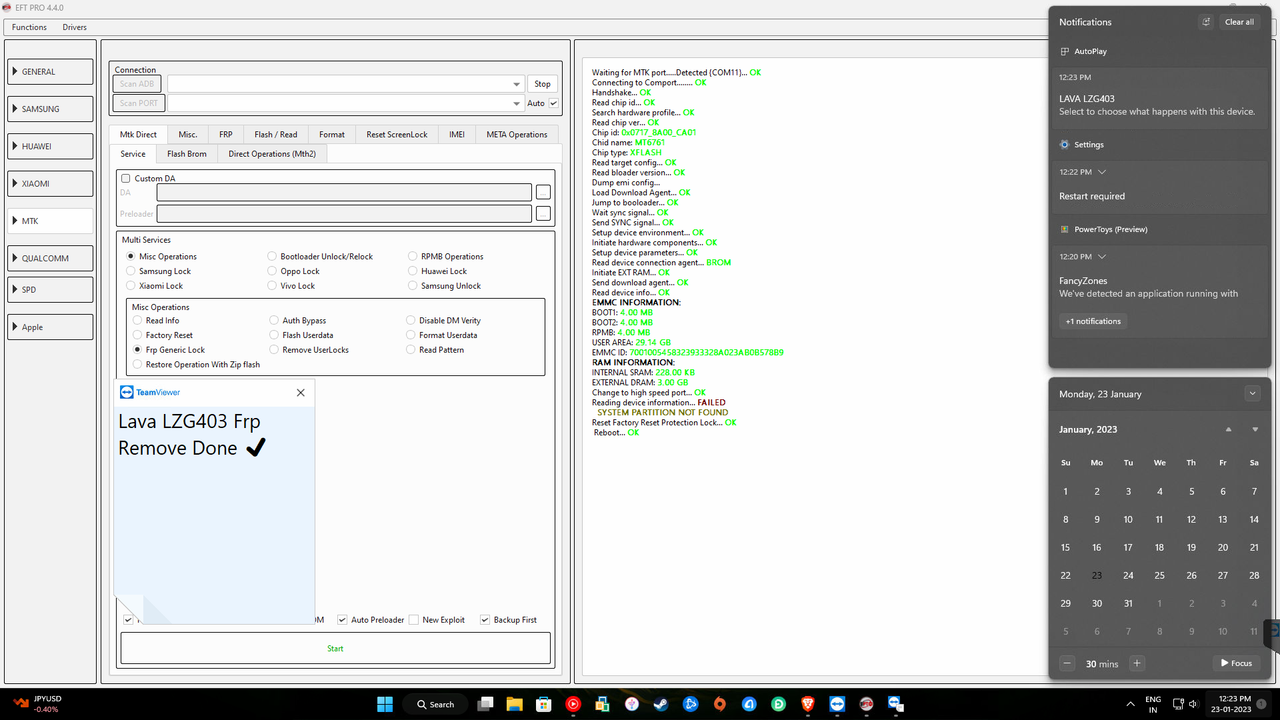Select Misc Operations radio button

point(131,257)
